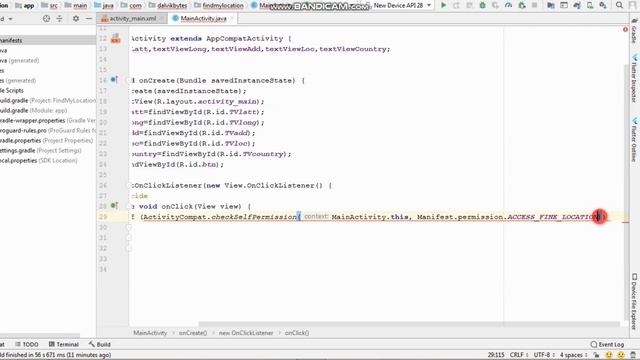Close the MainActivity.java tab
The height and width of the screenshot is (360, 640).
[232, 19]
